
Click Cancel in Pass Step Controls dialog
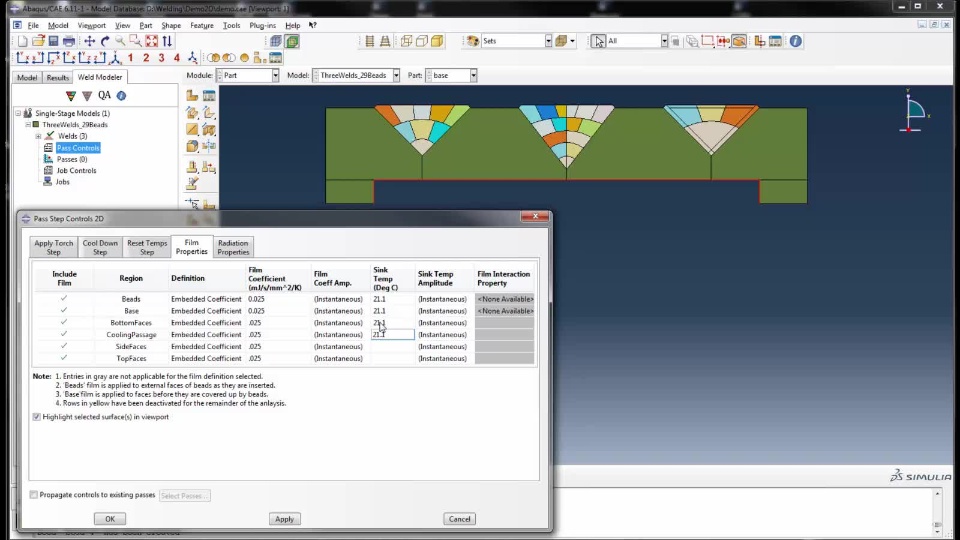459,519
